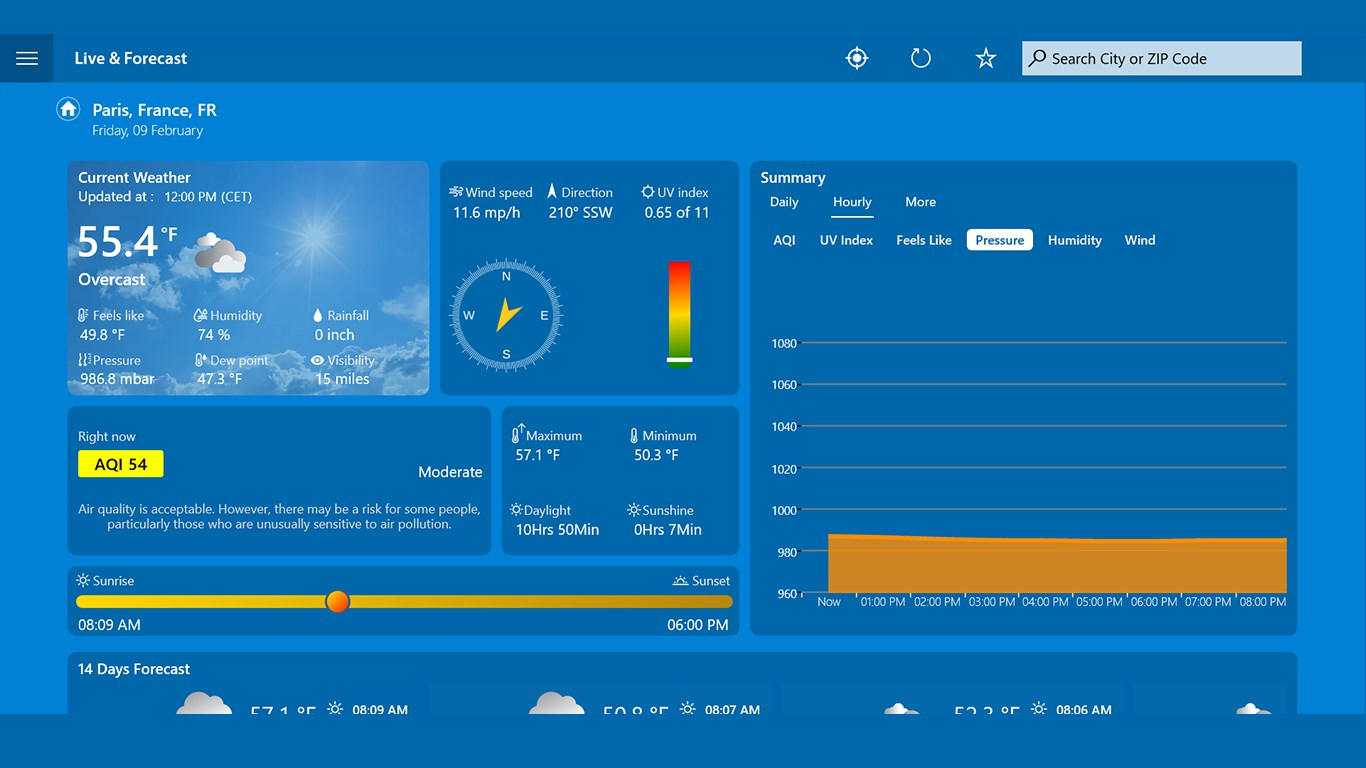1366x768 pixels.
Task: Click the wind speed icon
Action: (x=458, y=192)
